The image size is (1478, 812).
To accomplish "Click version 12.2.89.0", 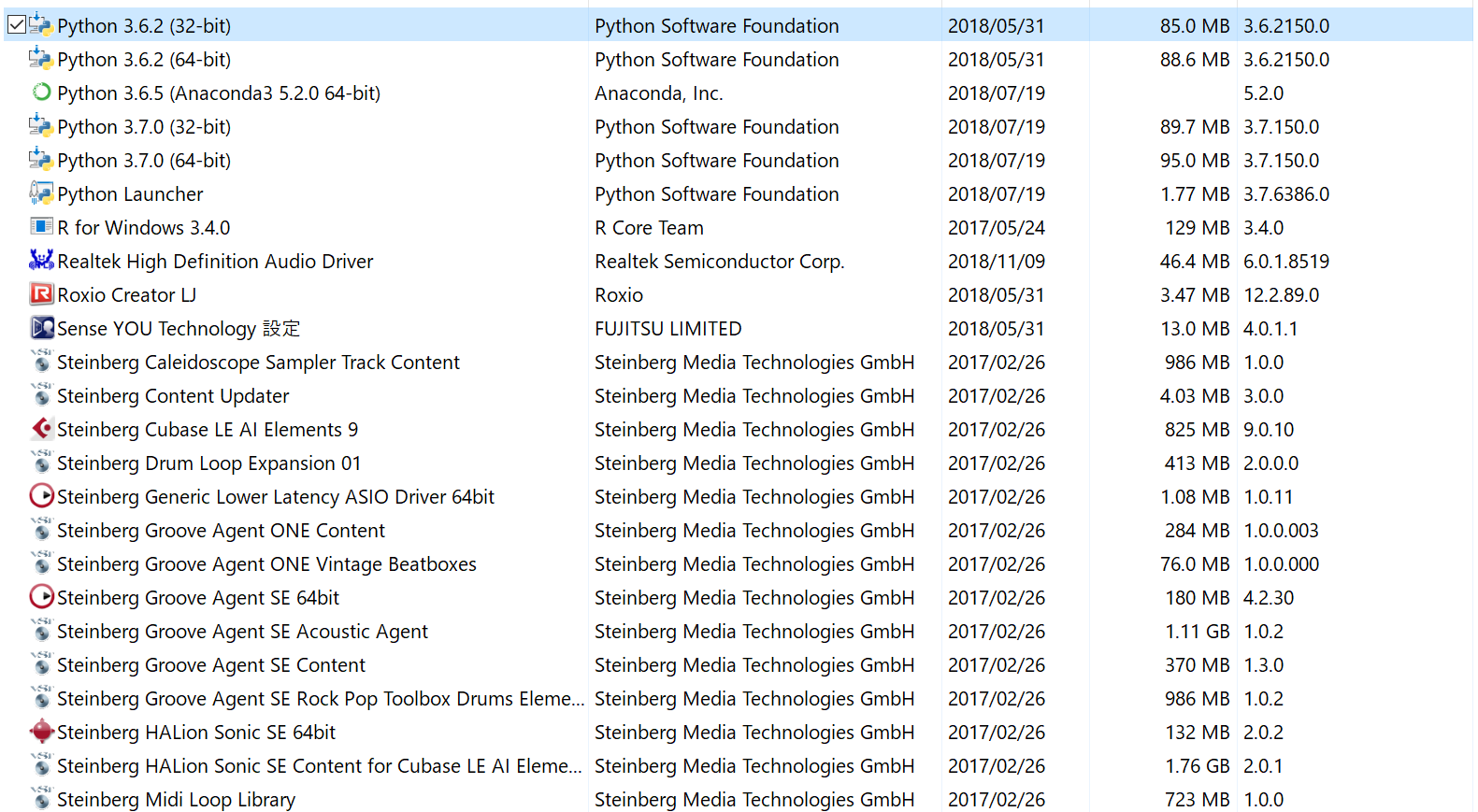I will [x=1282, y=295].
